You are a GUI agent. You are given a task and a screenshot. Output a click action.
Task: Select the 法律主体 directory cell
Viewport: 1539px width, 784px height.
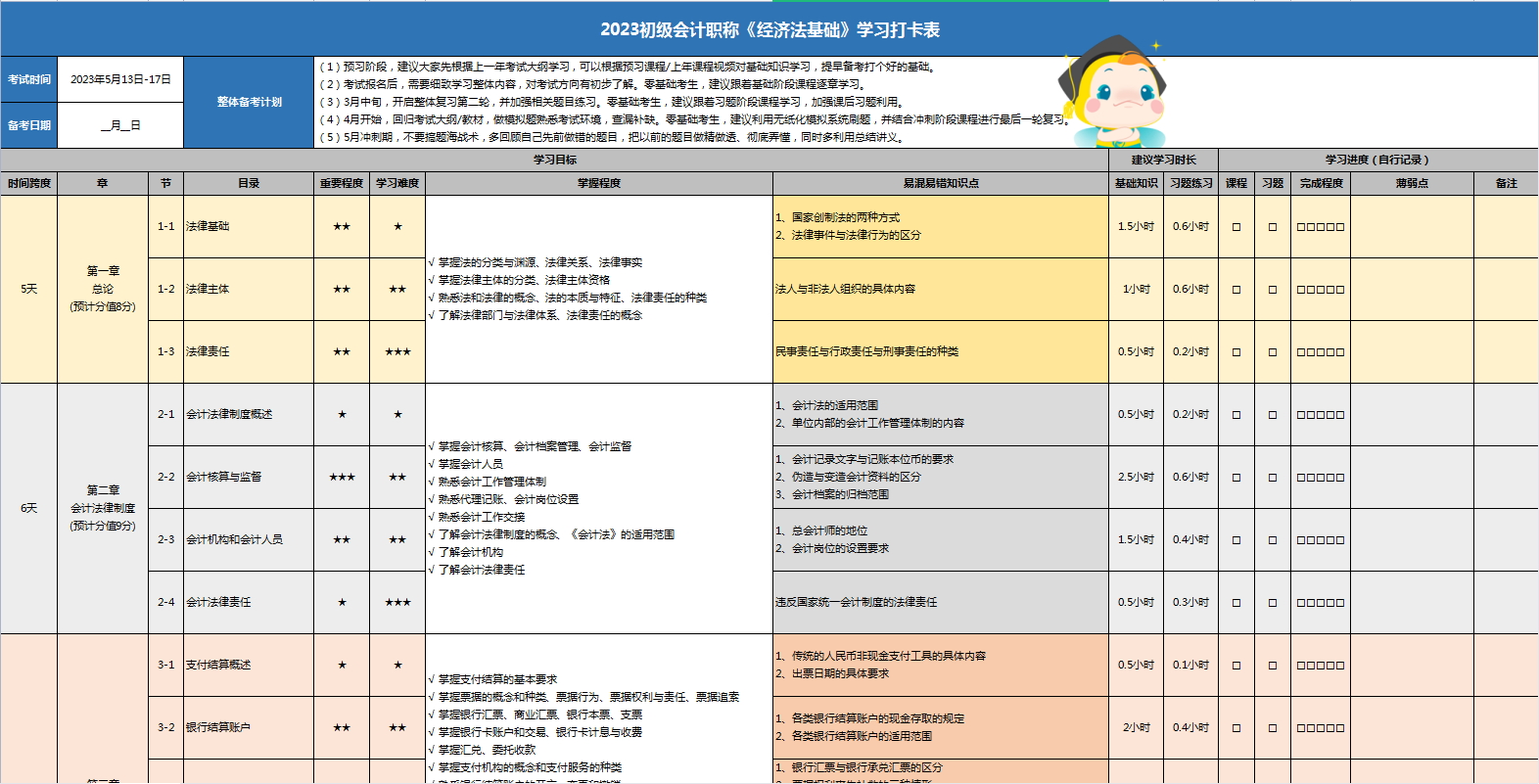pos(249,289)
